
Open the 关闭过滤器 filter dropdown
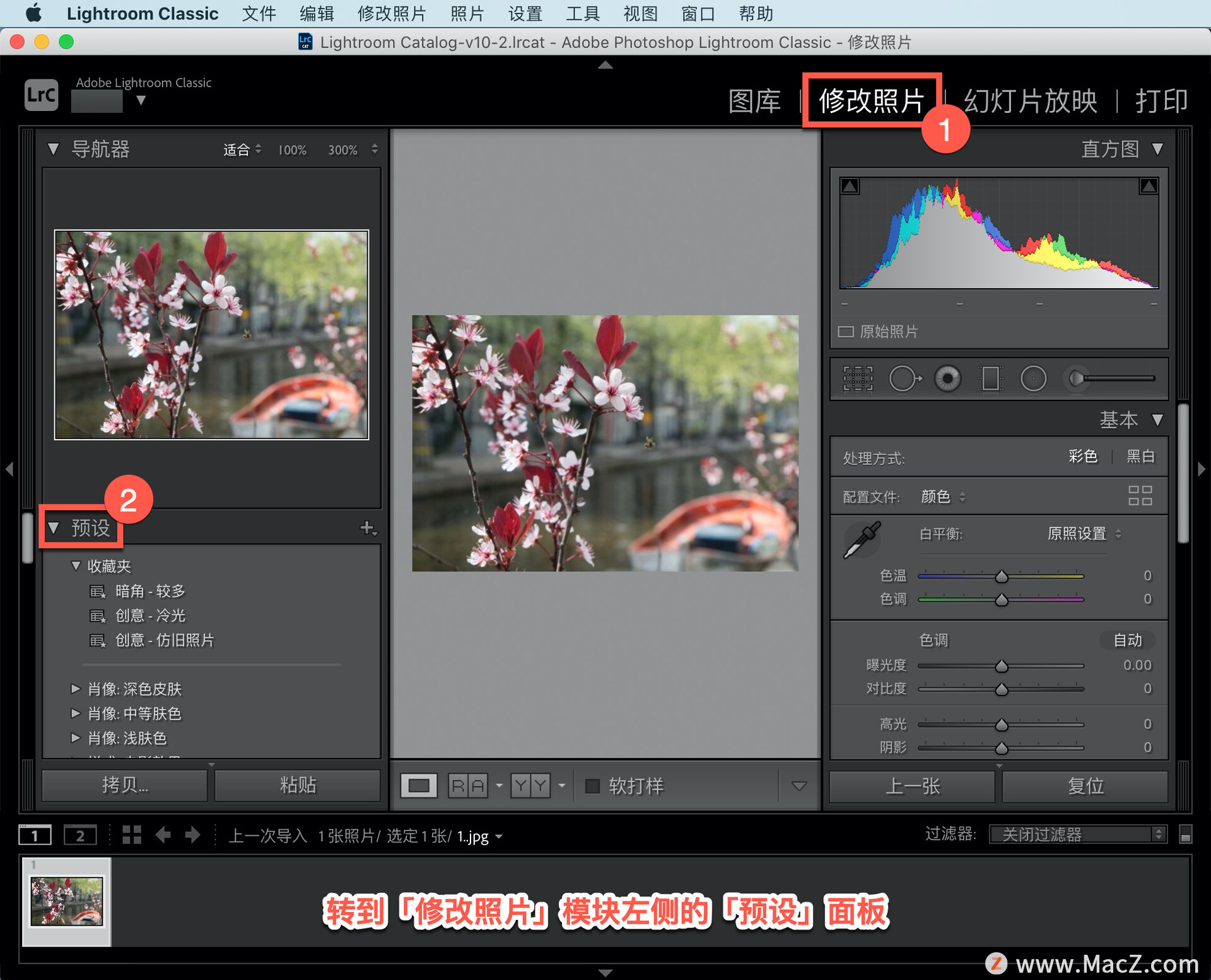1078,834
